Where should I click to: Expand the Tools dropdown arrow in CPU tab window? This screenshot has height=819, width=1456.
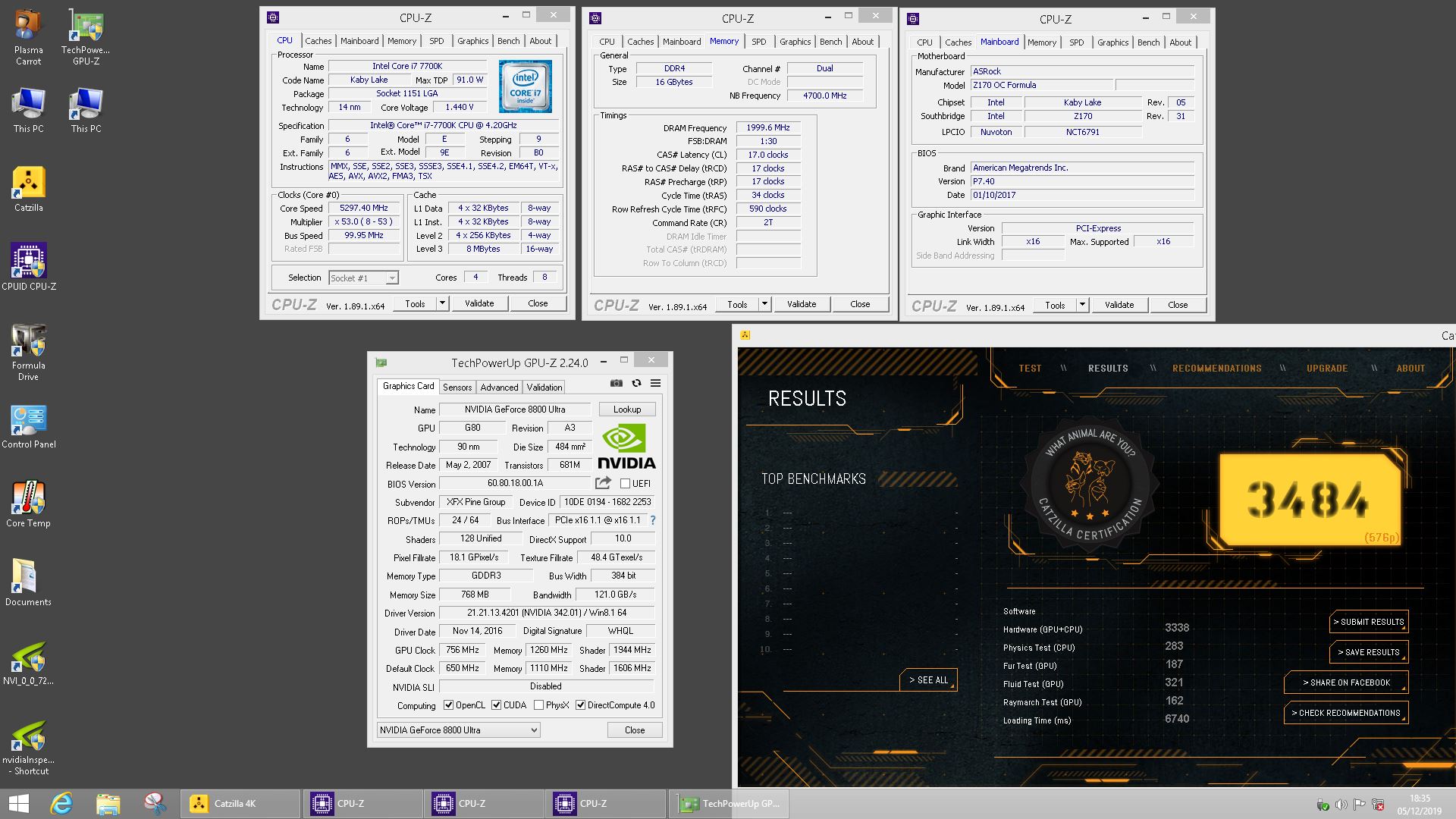pos(442,303)
